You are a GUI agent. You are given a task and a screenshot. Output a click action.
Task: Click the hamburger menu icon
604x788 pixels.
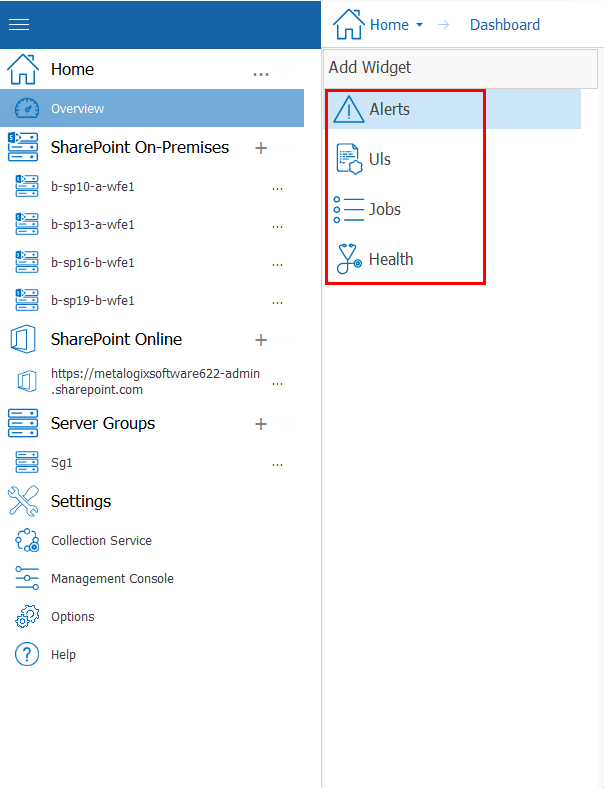pyautogui.click(x=19, y=24)
